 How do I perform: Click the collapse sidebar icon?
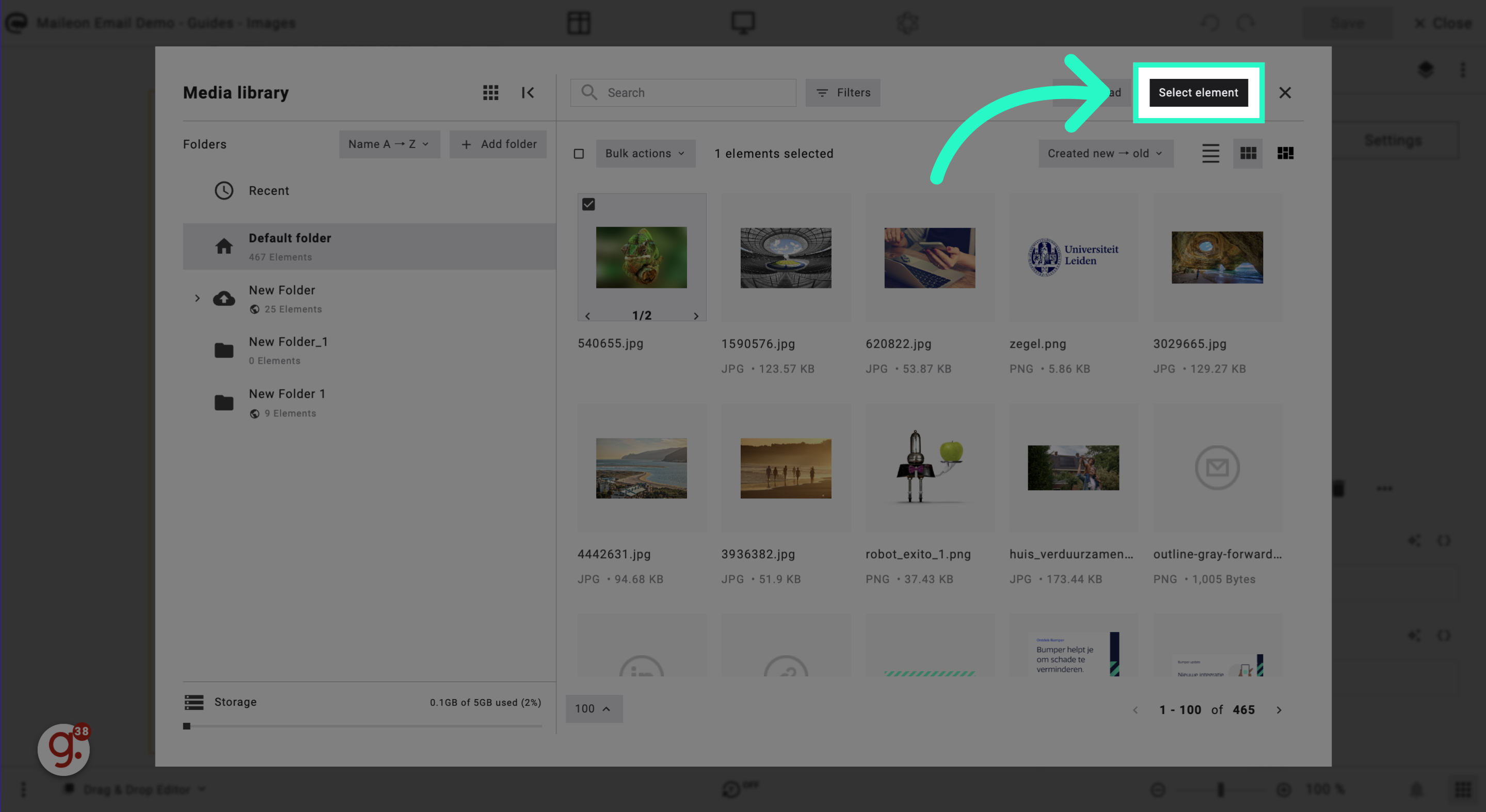click(x=528, y=92)
